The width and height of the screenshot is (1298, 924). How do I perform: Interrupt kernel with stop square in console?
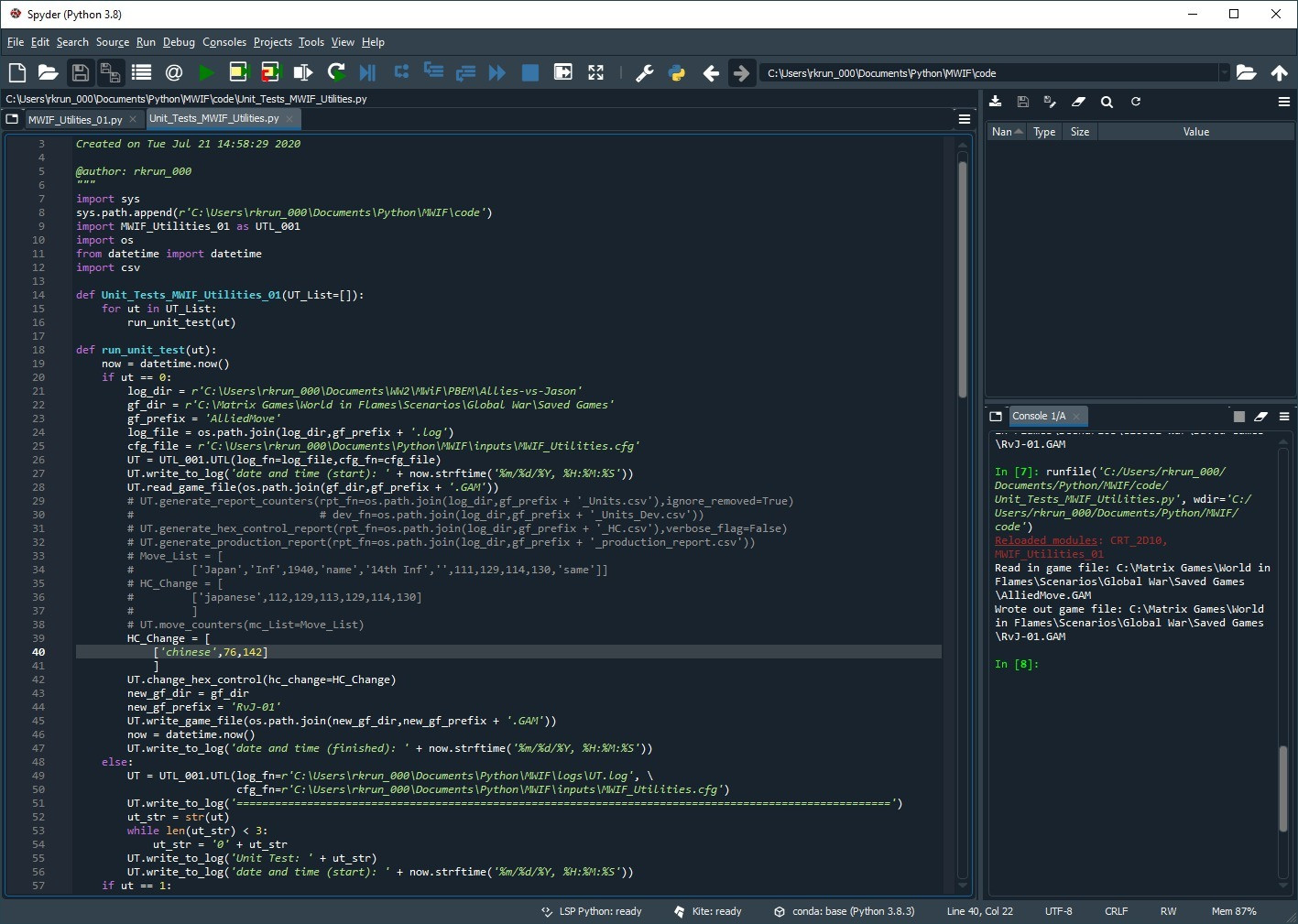(1238, 417)
